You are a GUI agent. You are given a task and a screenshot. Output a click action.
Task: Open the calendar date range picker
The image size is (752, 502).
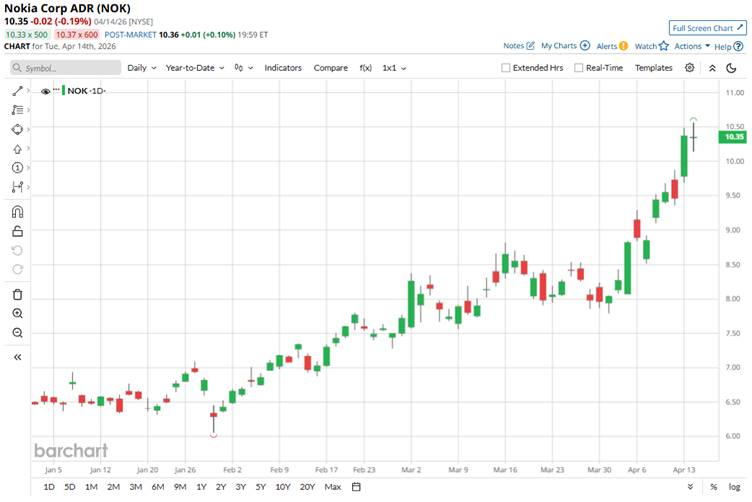pyautogui.click(x=356, y=487)
